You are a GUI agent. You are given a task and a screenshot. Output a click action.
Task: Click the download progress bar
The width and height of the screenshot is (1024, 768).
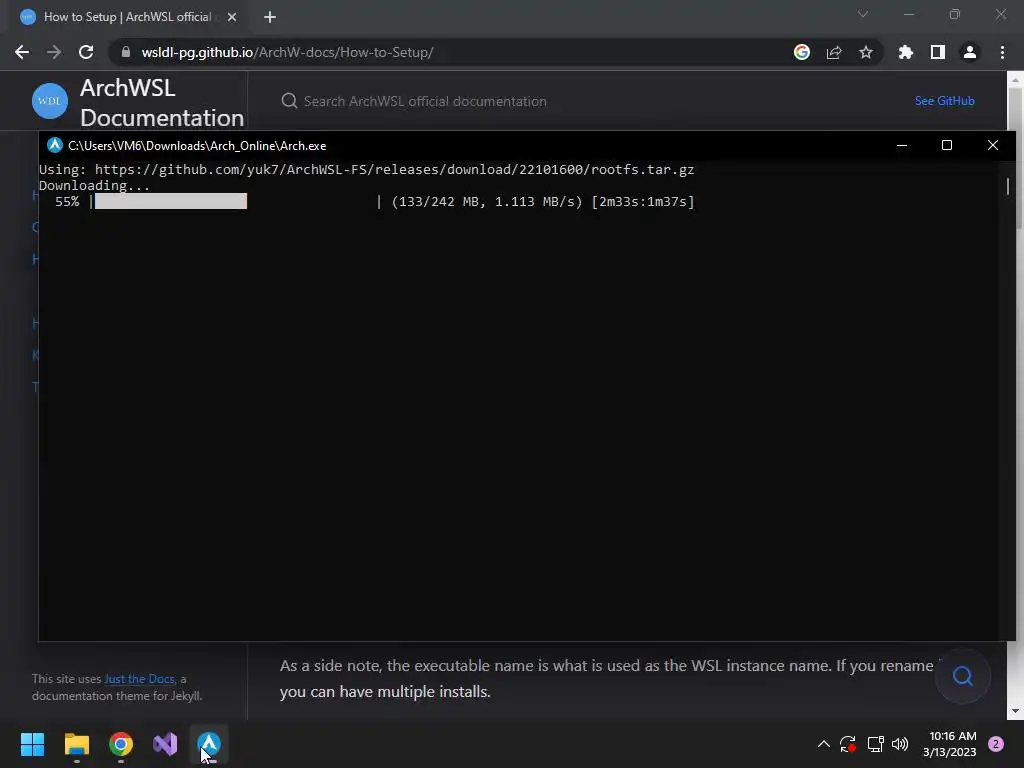(235, 201)
